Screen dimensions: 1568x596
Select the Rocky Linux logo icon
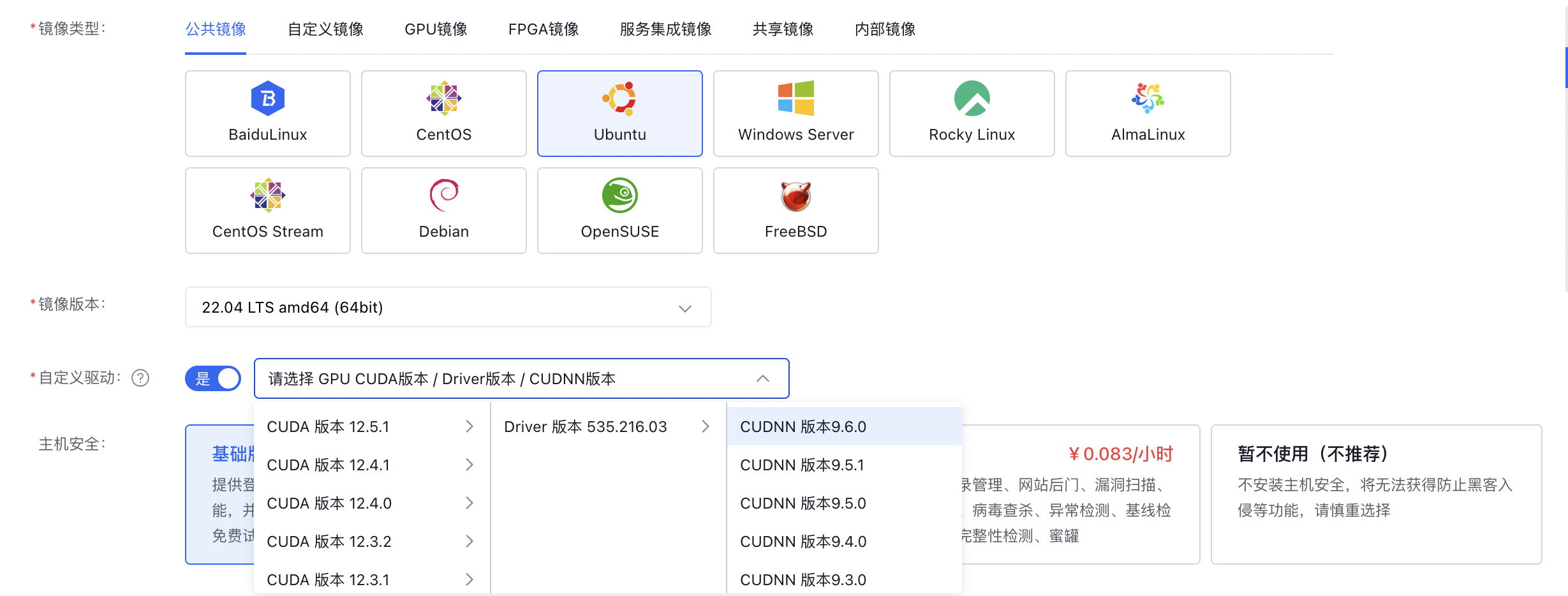[x=972, y=98]
